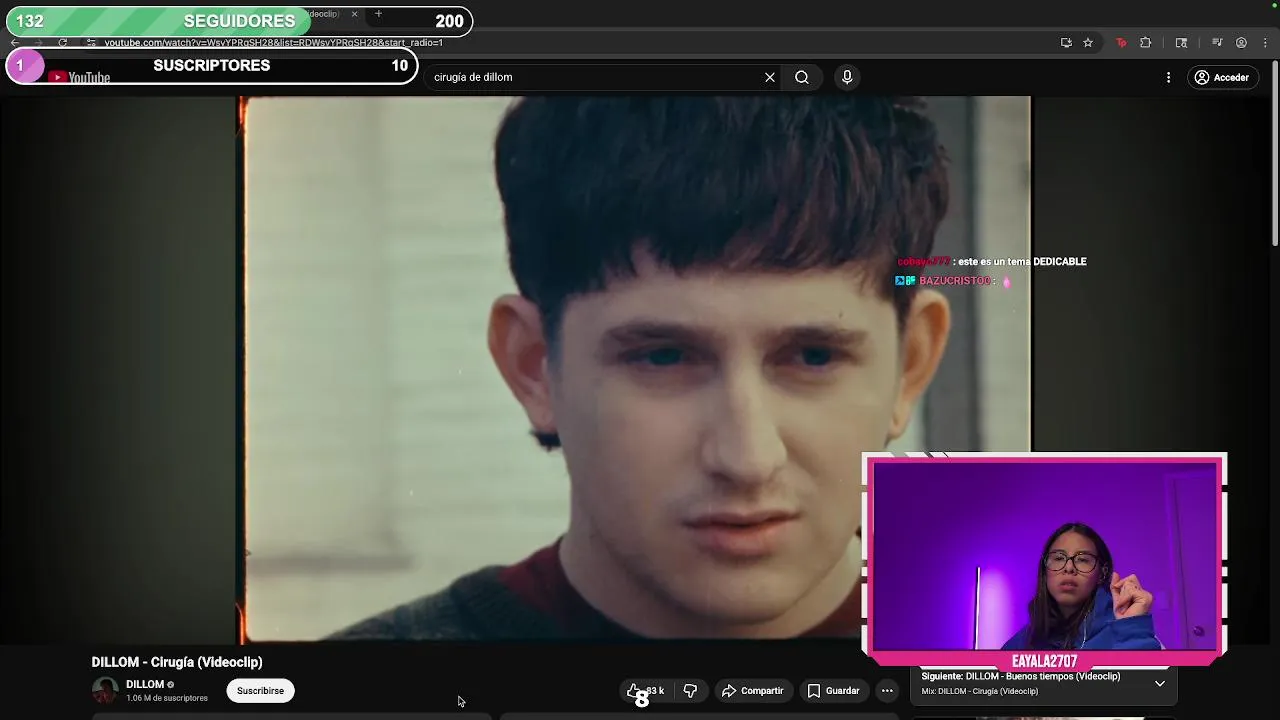Open the DILLOM channel name link

click(145, 684)
